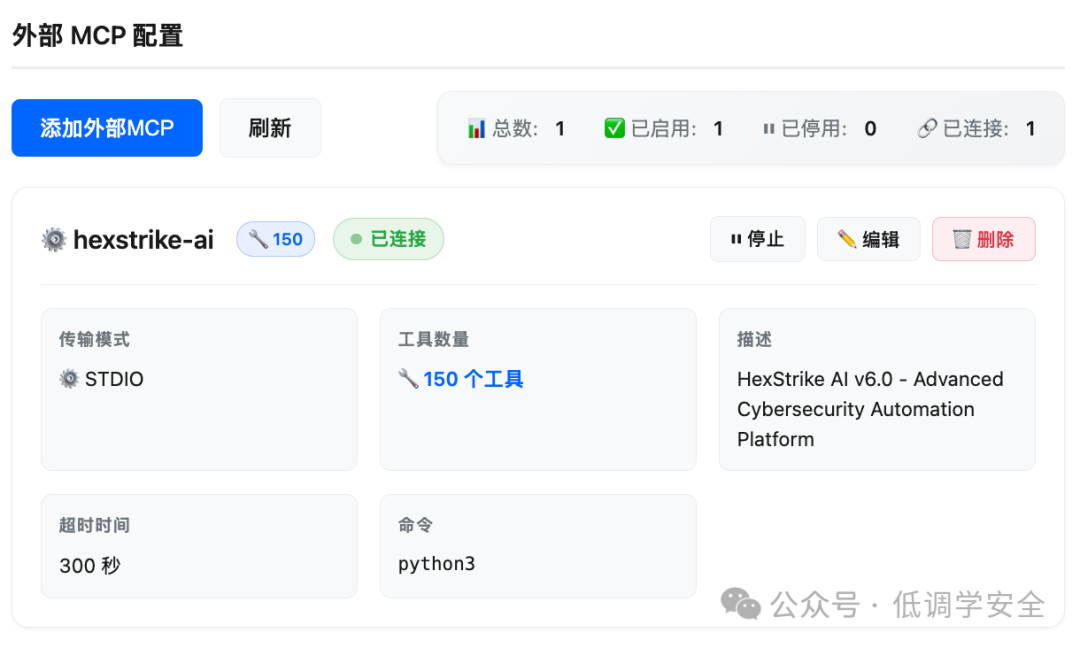The height and width of the screenshot is (648, 1080).
Task: Add a new external MCP with 添加外部MCP
Action: point(107,128)
